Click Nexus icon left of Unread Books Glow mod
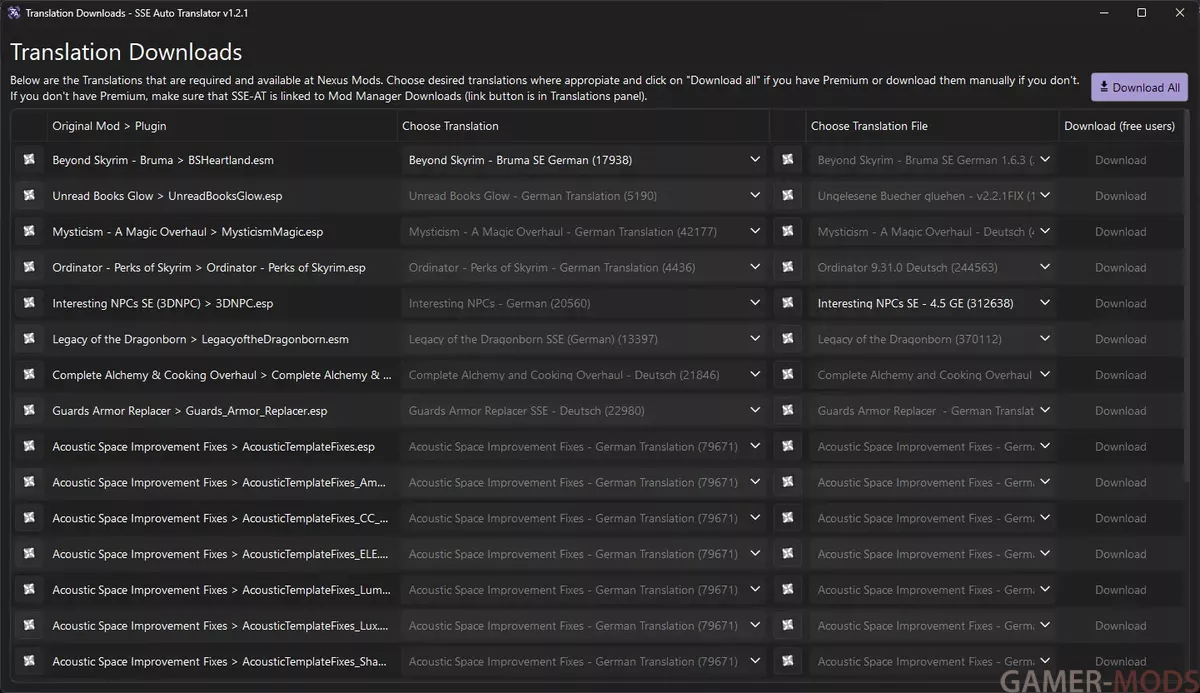This screenshot has width=1200, height=693. coord(29,196)
